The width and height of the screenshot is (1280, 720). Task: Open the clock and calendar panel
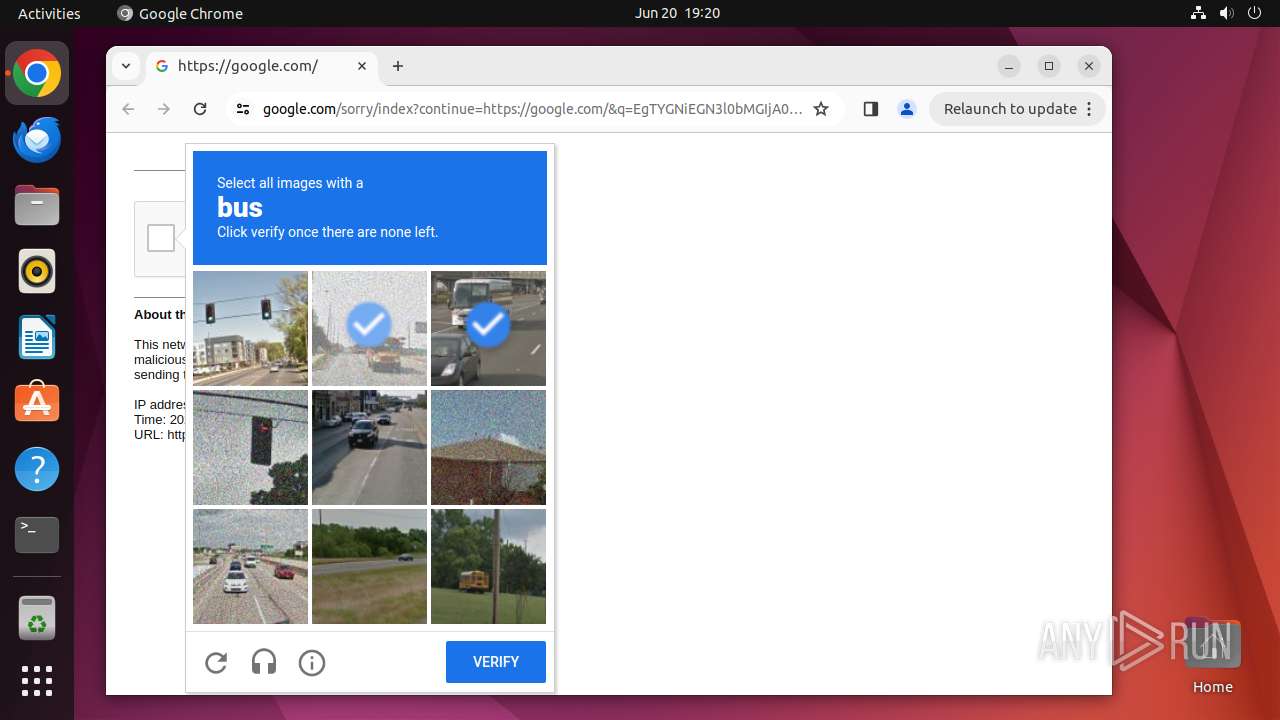[x=677, y=13]
